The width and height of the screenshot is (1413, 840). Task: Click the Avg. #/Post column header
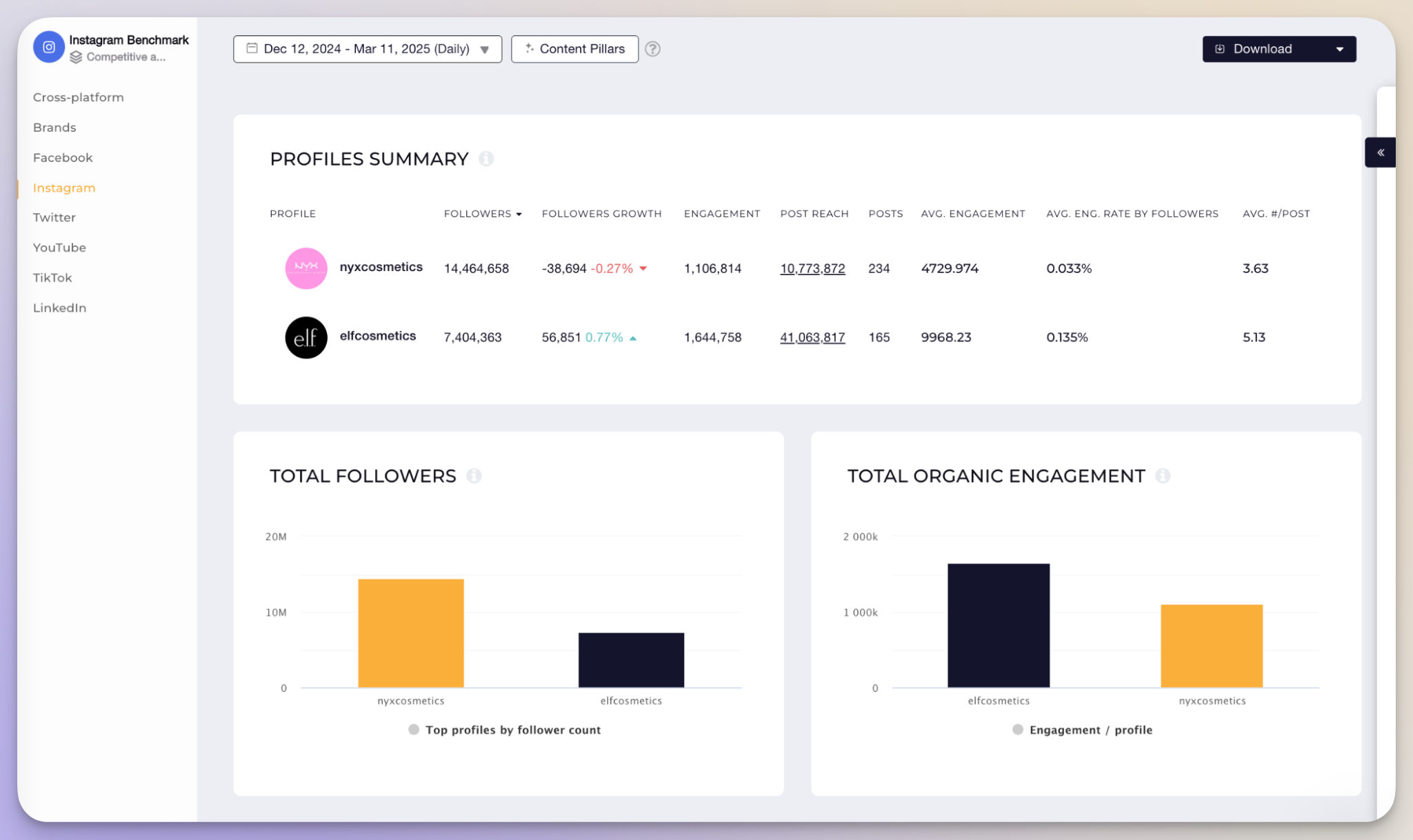pos(1276,214)
